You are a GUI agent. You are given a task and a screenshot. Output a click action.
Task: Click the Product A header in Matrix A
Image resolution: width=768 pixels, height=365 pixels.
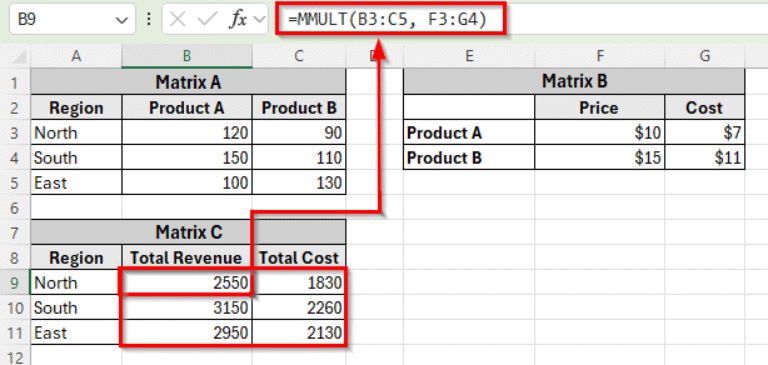(187, 107)
